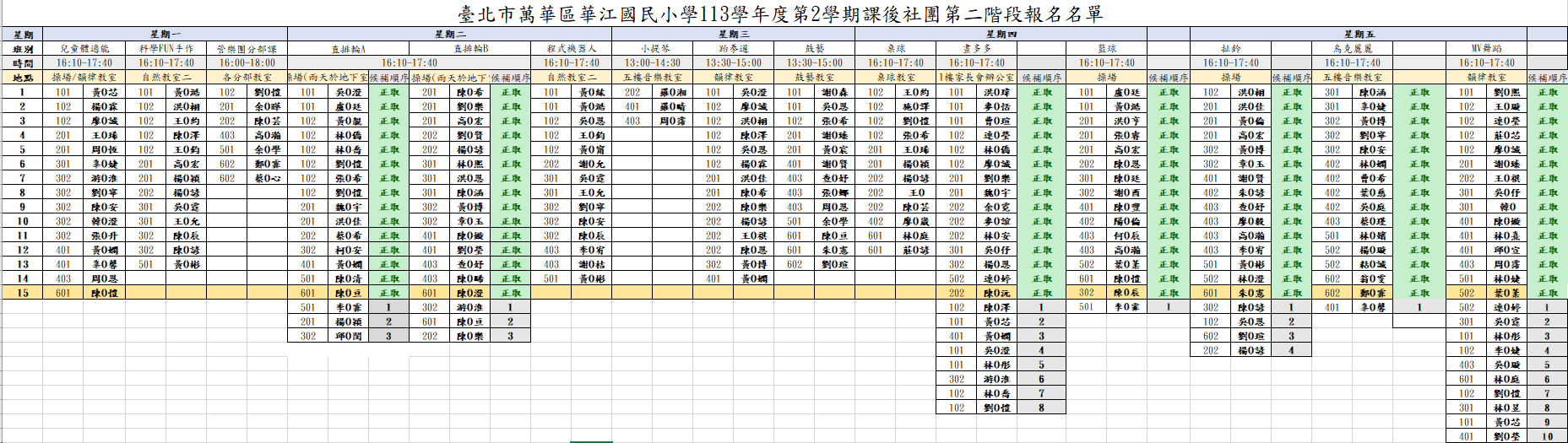The image size is (1568, 443).
Task: Select the 管樂團分部課 class cell
Action: point(247,49)
